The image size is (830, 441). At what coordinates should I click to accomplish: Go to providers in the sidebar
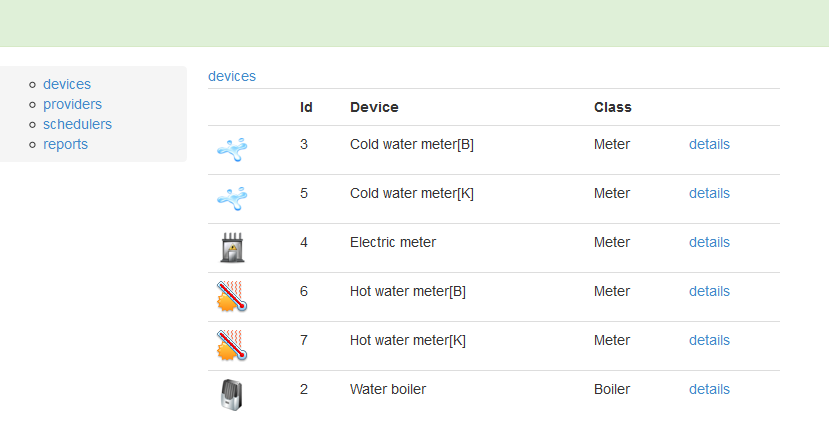click(x=72, y=104)
